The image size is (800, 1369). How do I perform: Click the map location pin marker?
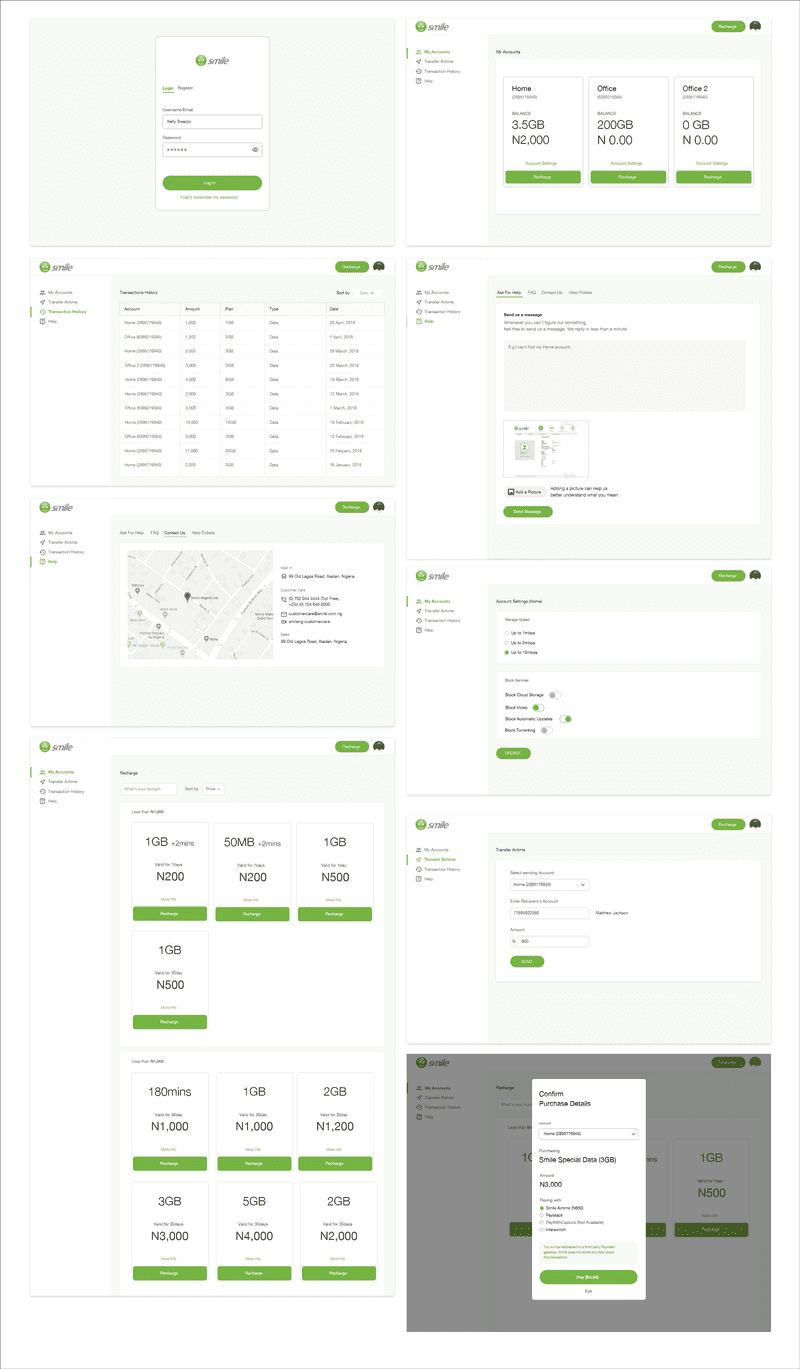point(187,597)
